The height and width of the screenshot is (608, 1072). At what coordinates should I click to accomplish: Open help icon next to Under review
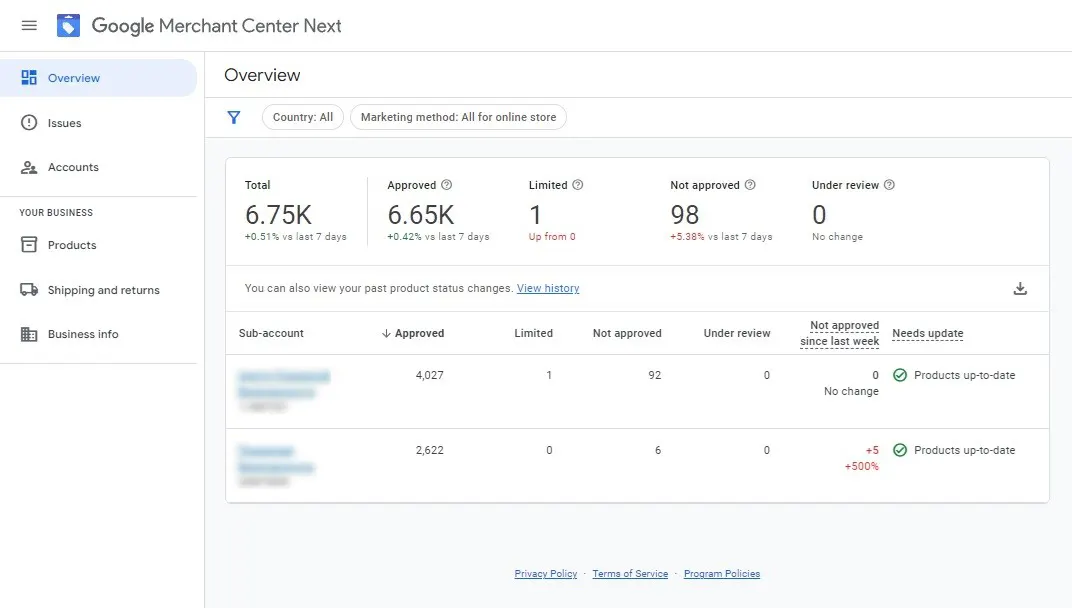889,185
